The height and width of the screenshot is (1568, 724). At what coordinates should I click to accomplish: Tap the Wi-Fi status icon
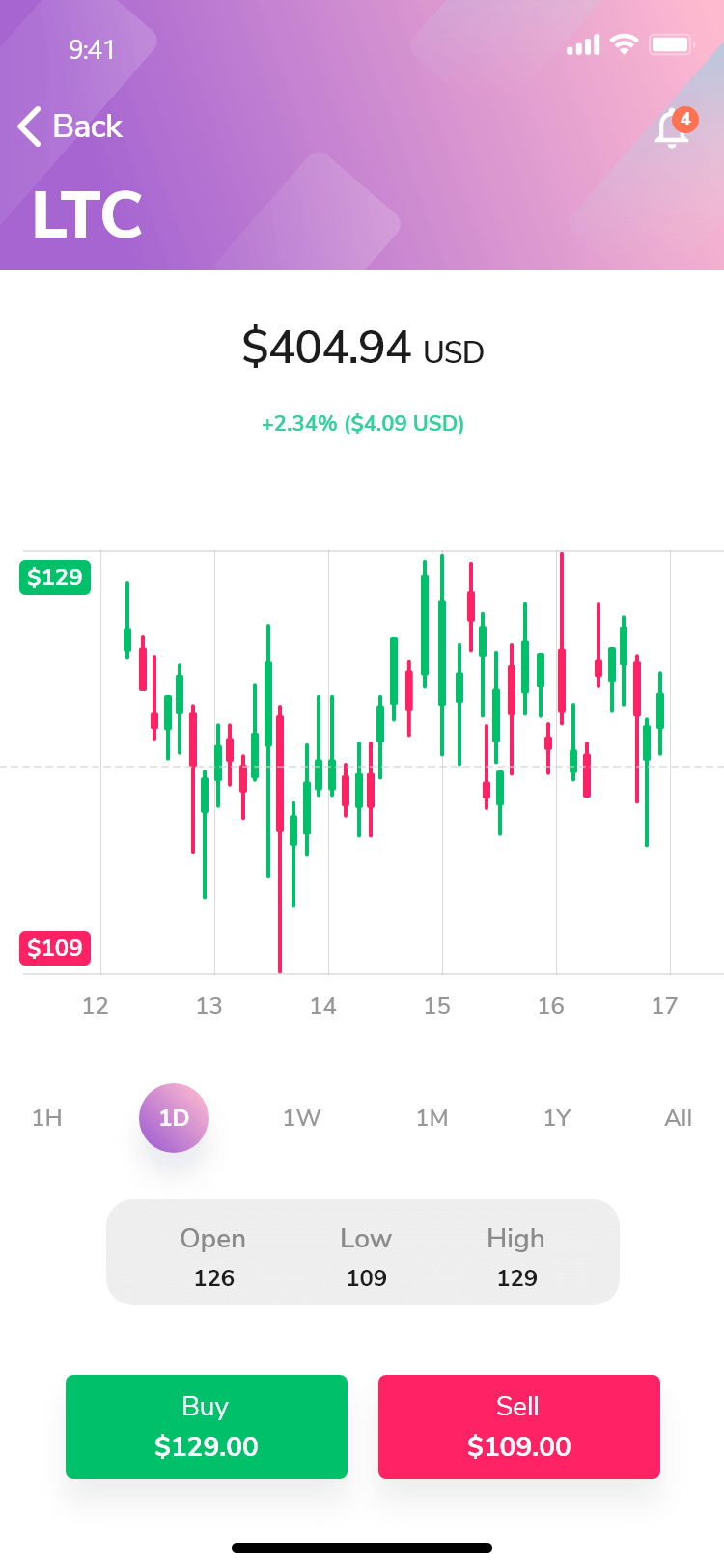pyautogui.click(x=625, y=44)
